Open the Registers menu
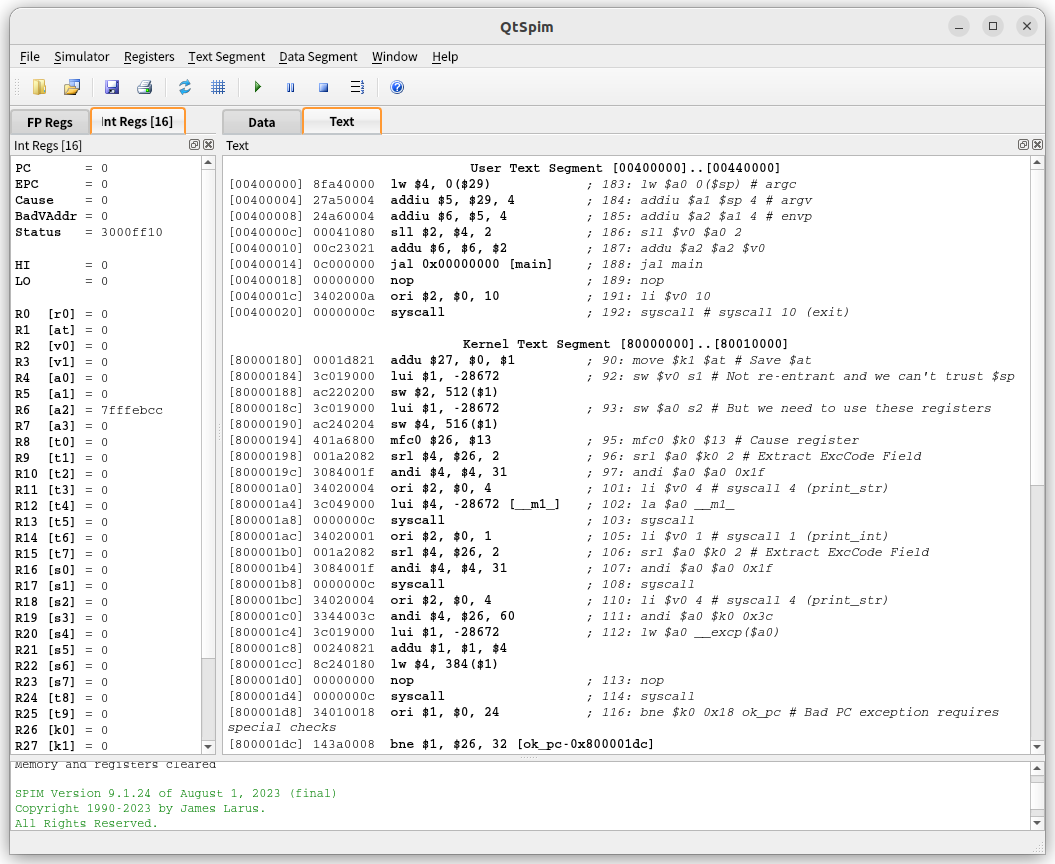 tap(149, 57)
